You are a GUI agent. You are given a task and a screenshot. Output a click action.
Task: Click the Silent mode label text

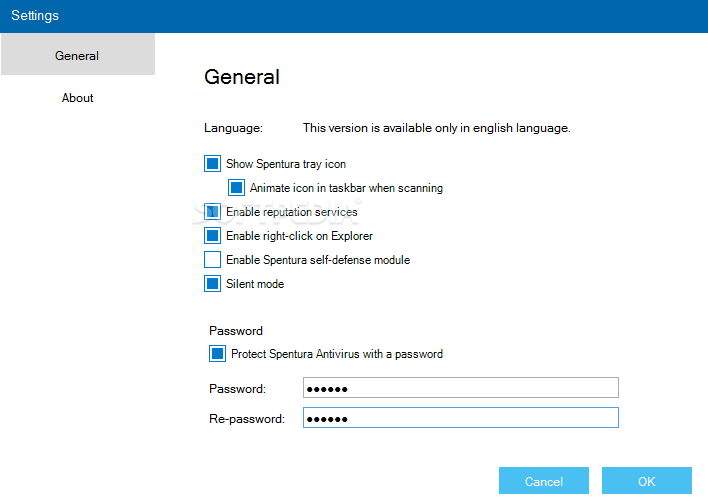[255, 284]
